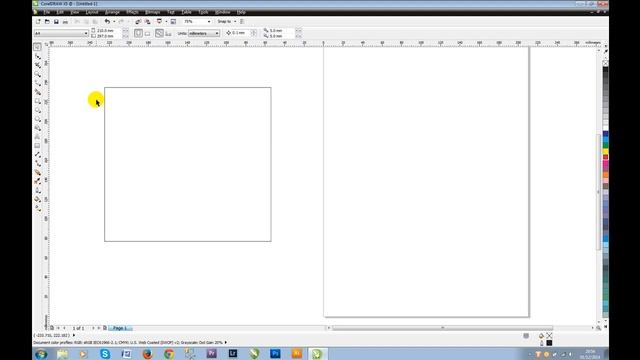Select the Shape tool
Image resolution: width=640 pixels, height=360 pixels.
tap(38, 56)
